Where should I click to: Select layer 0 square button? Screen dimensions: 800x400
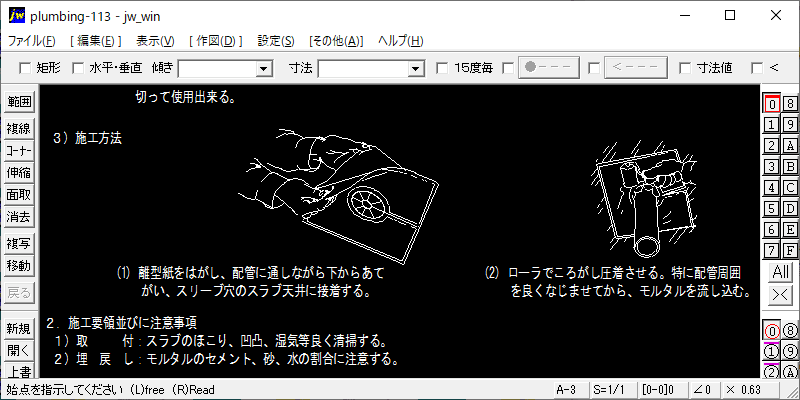pyautogui.click(x=772, y=104)
